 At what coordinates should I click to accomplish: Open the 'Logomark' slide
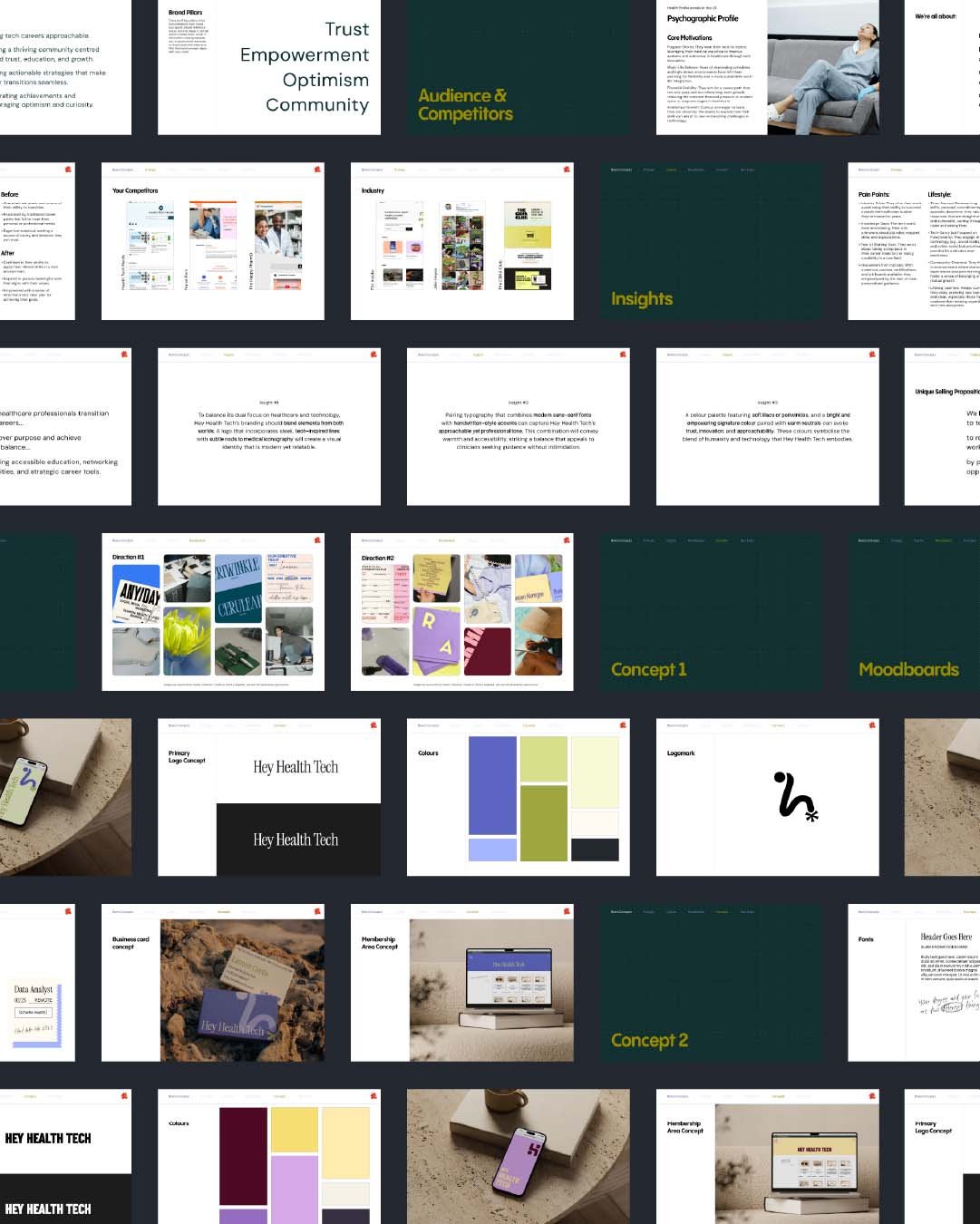767,798
